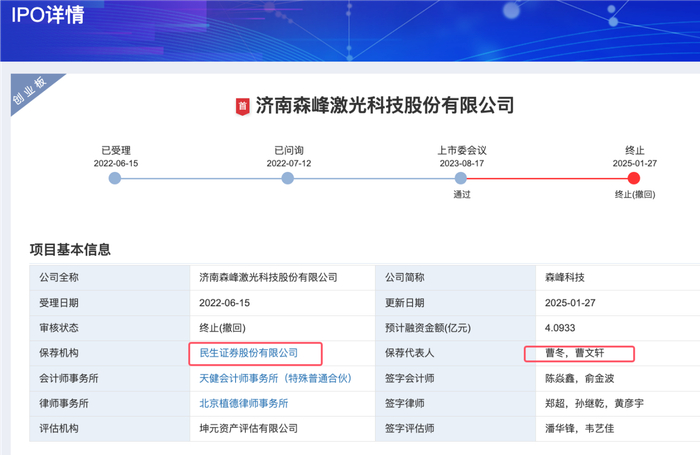Click the date 2022-07-12 under 已问询
Image resolution: width=700 pixels, height=455 pixels.
click(x=289, y=163)
